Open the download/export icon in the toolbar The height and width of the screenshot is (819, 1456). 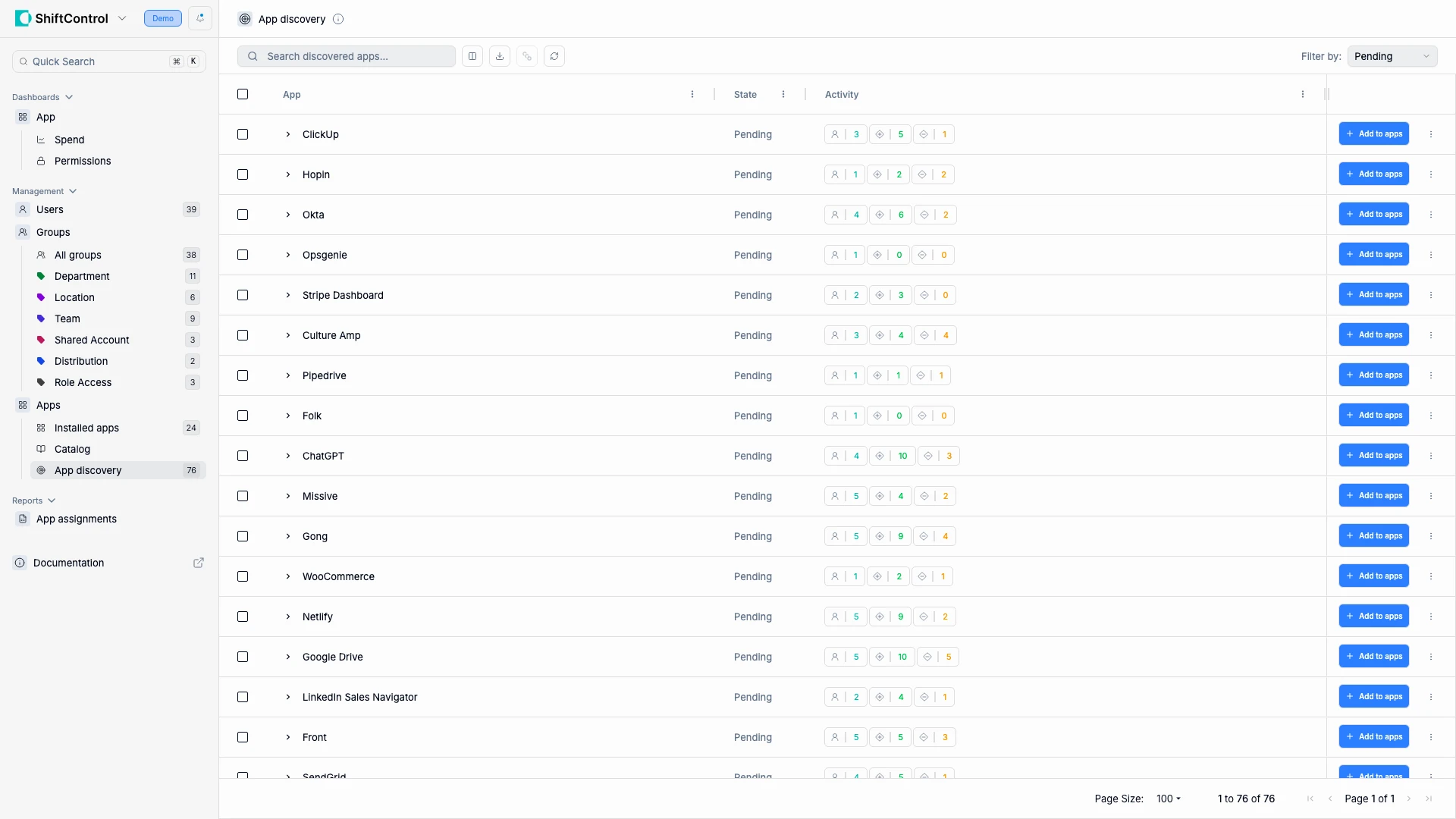point(499,56)
